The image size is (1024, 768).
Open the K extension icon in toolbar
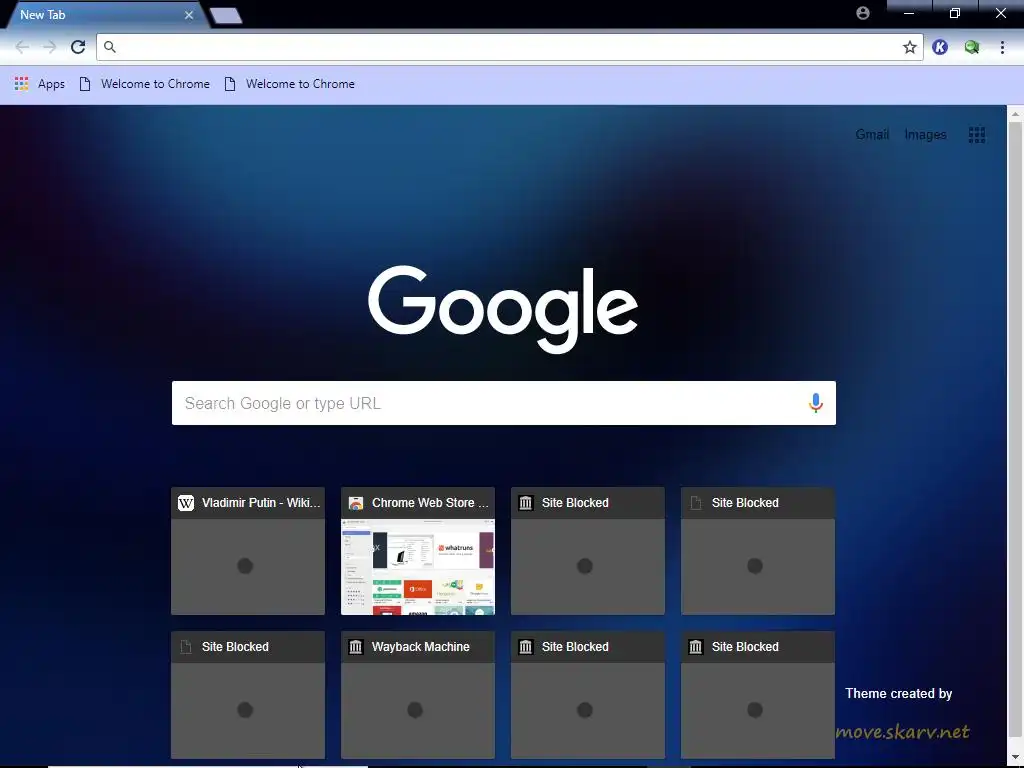940,47
